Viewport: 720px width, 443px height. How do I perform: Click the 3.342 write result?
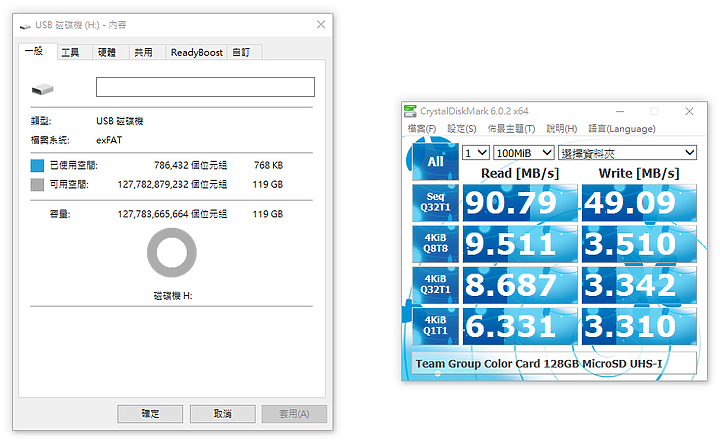coord(639,285)
